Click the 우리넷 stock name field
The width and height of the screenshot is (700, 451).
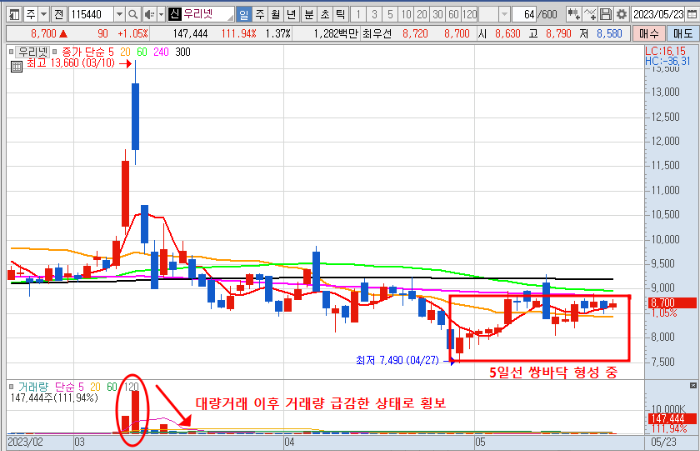[x=207, y=15]
